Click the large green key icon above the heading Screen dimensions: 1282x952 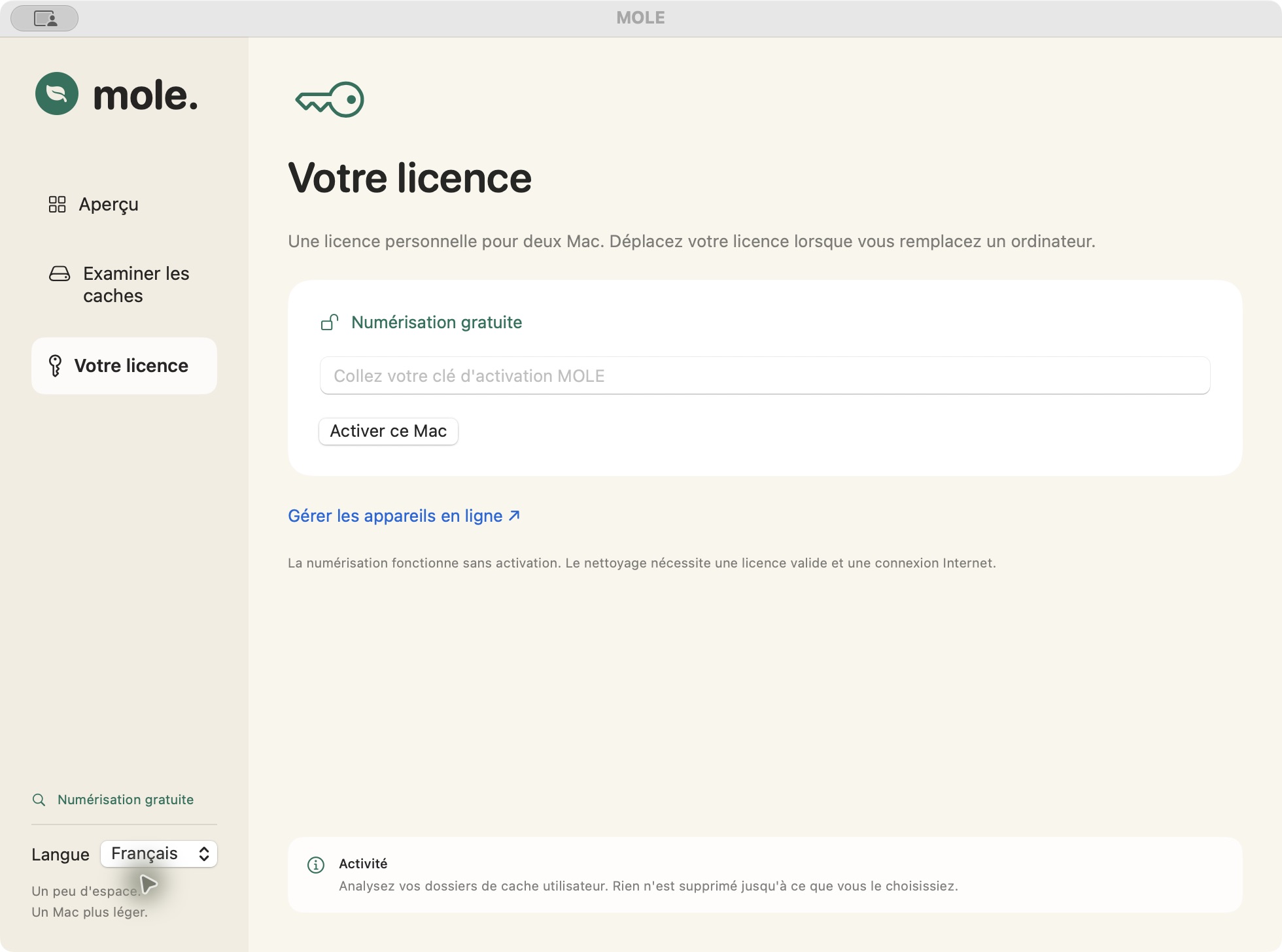[330, 99]
